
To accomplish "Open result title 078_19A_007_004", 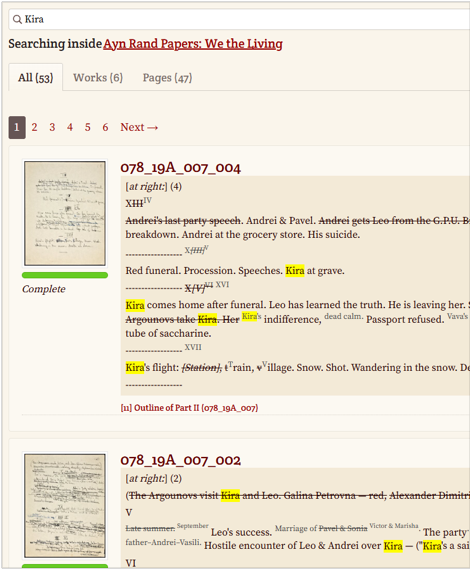I will tap(181, 168).
